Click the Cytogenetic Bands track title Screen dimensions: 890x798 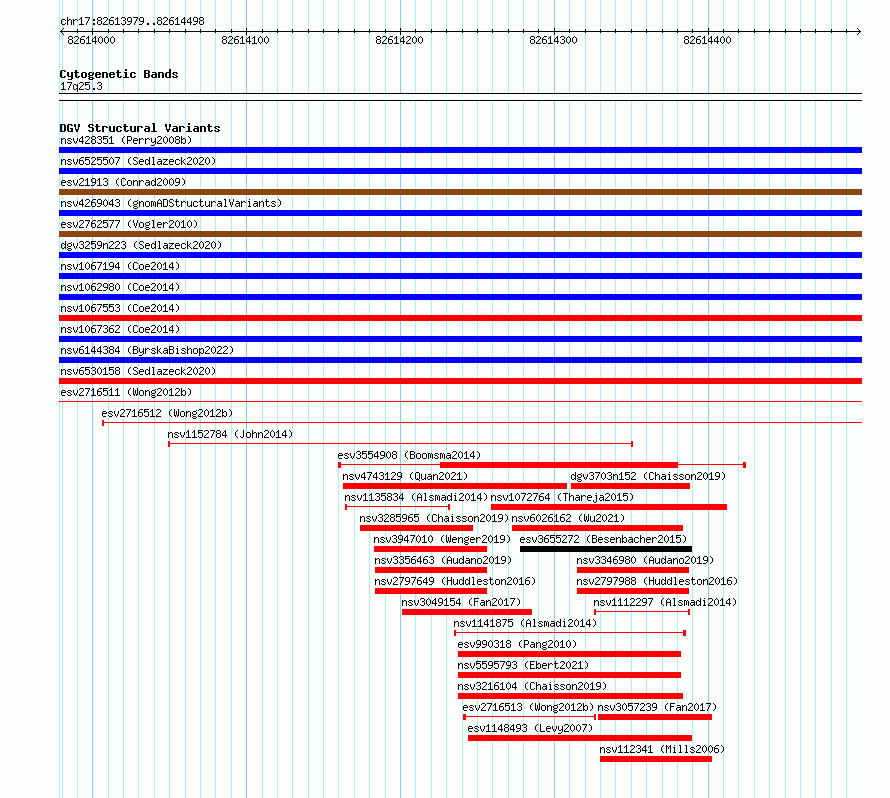tap(119, 74)
